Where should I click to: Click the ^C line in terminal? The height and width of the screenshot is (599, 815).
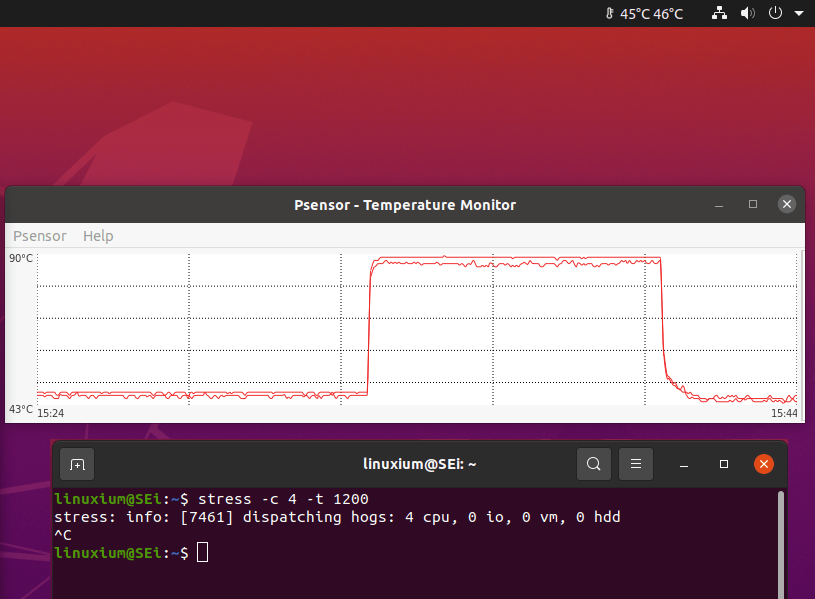tap(63, 535)
